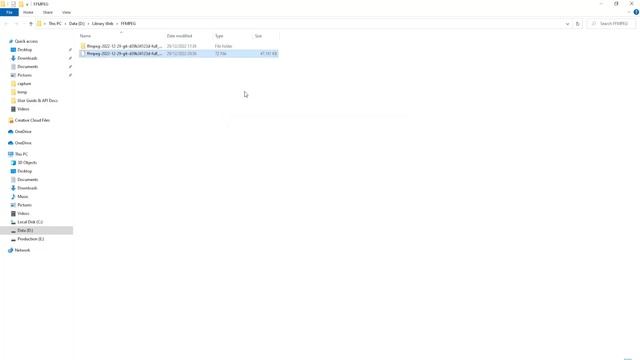The image size is (640, 360).
Task: Open Downloads under Quick access
Action: pos(27,58)
